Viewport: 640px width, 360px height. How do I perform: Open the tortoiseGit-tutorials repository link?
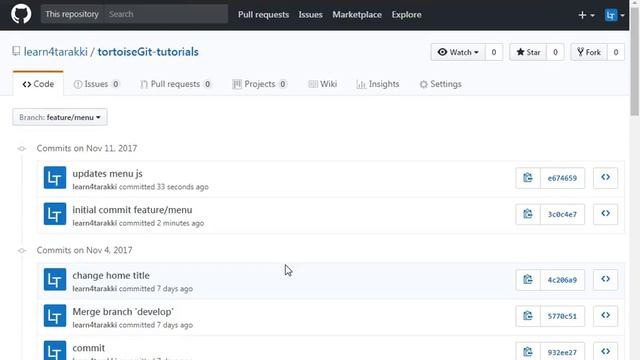pos(148,52)
